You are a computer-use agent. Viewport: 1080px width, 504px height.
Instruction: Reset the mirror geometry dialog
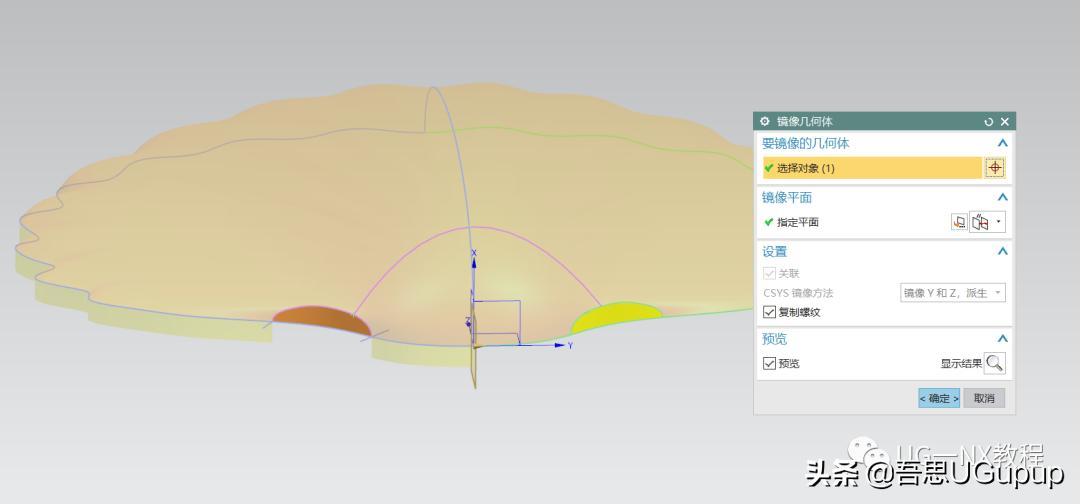988,122
